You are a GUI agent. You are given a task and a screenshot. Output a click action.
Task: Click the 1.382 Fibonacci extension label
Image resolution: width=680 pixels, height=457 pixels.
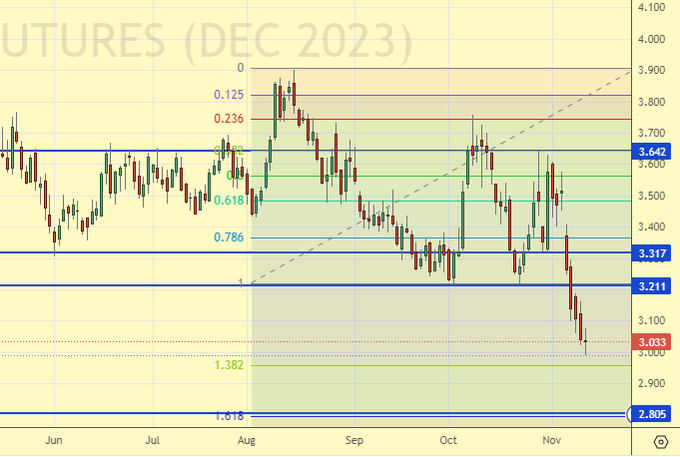tap(230, 366)
